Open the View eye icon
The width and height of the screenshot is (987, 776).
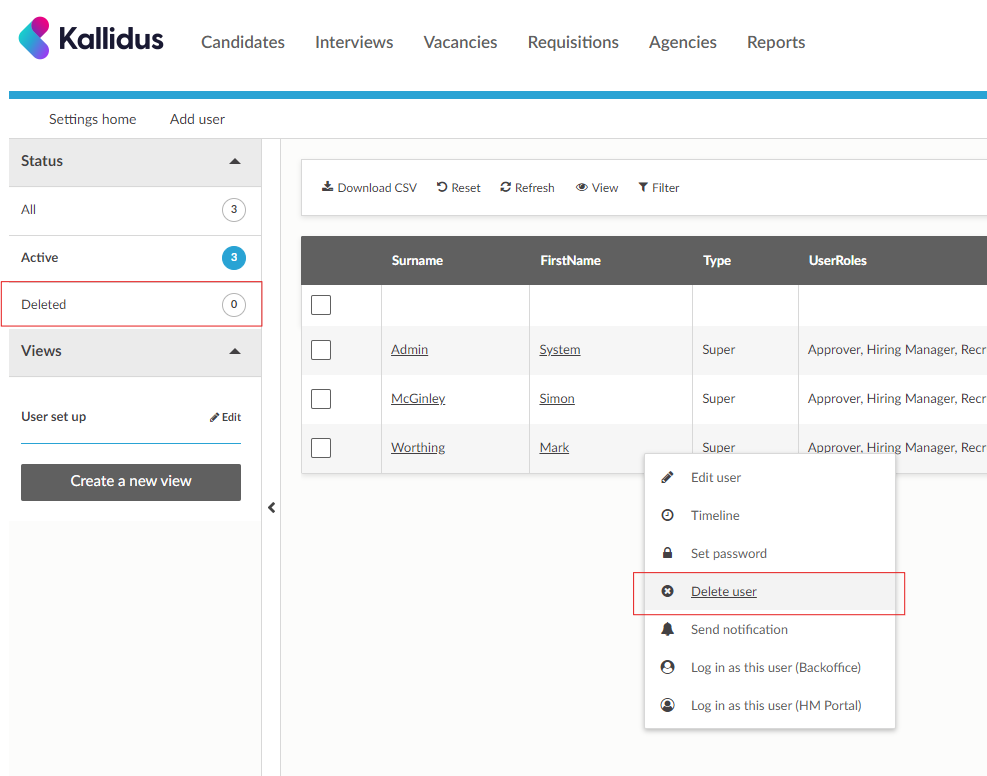581,188
